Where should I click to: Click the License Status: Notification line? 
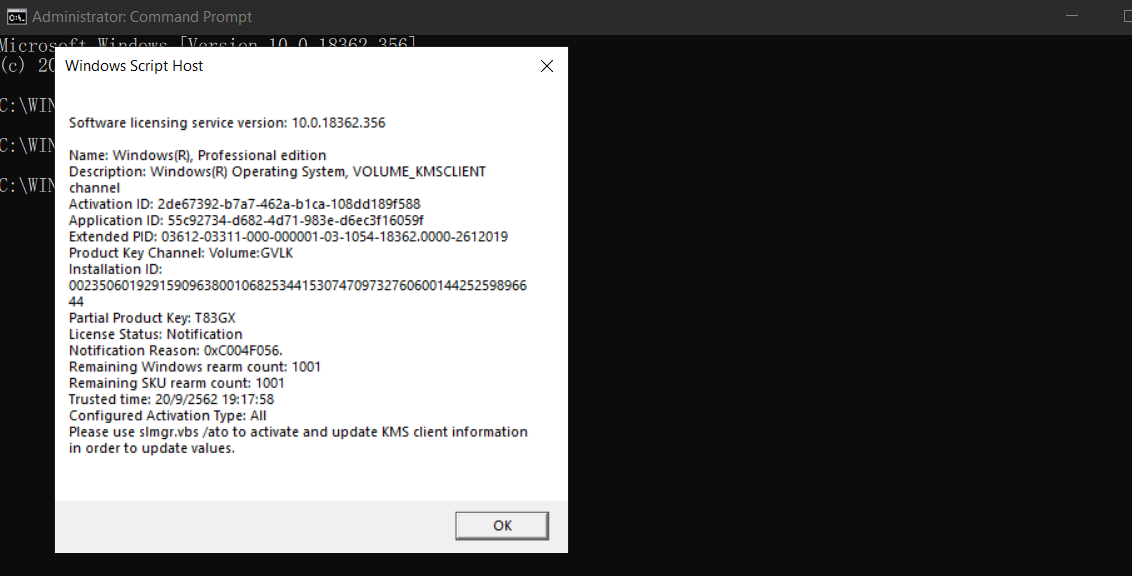point(156,334)
